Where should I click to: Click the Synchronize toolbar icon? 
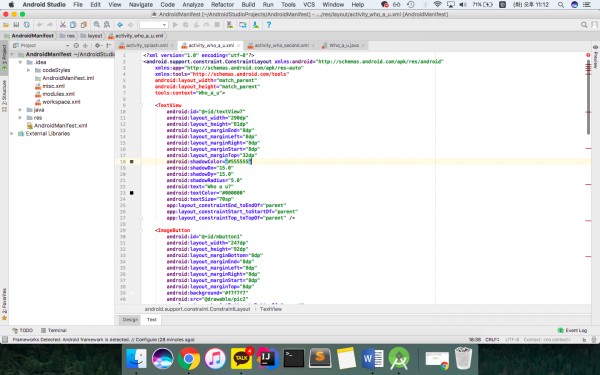pyautogui.click(x=26, y=25)
